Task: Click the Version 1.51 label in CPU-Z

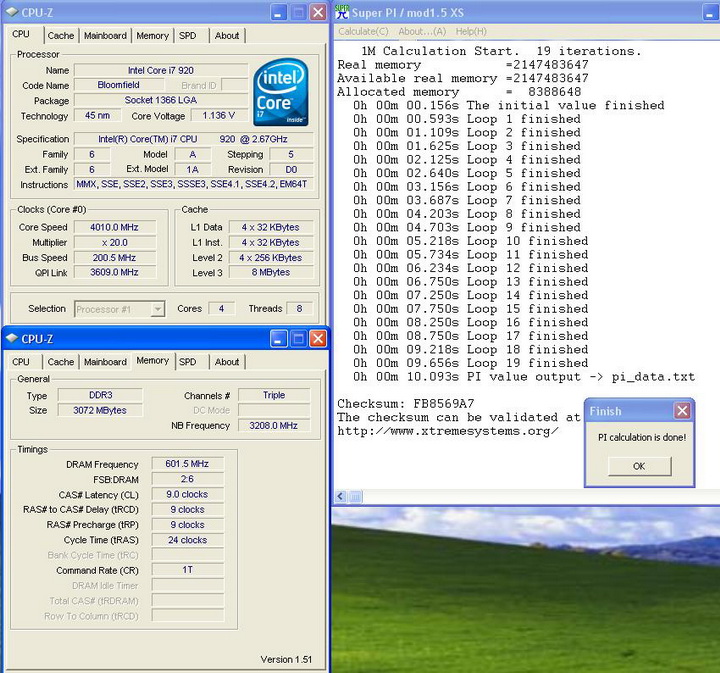Action: (x=286, y=659)
